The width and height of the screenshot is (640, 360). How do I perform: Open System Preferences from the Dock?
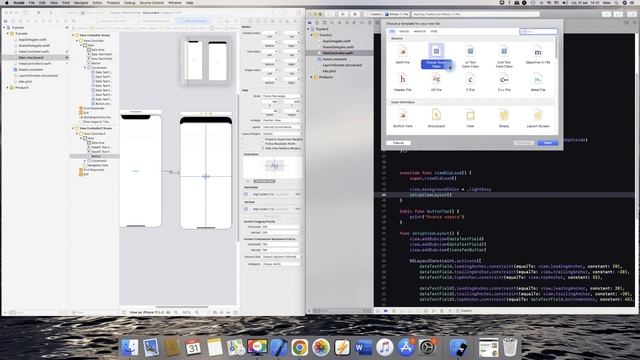(427, 347)
